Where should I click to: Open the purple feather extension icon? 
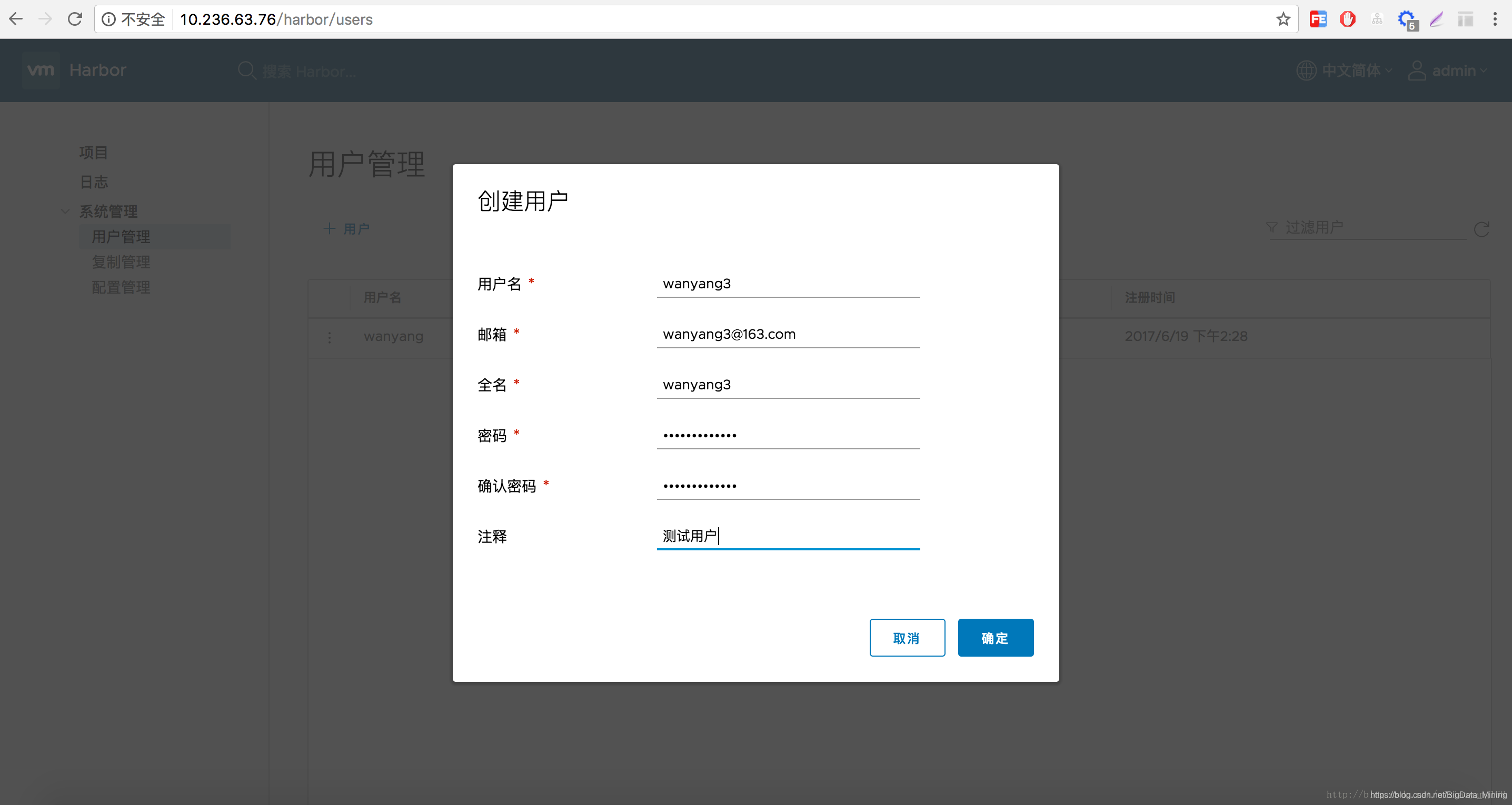point(1436,19)
